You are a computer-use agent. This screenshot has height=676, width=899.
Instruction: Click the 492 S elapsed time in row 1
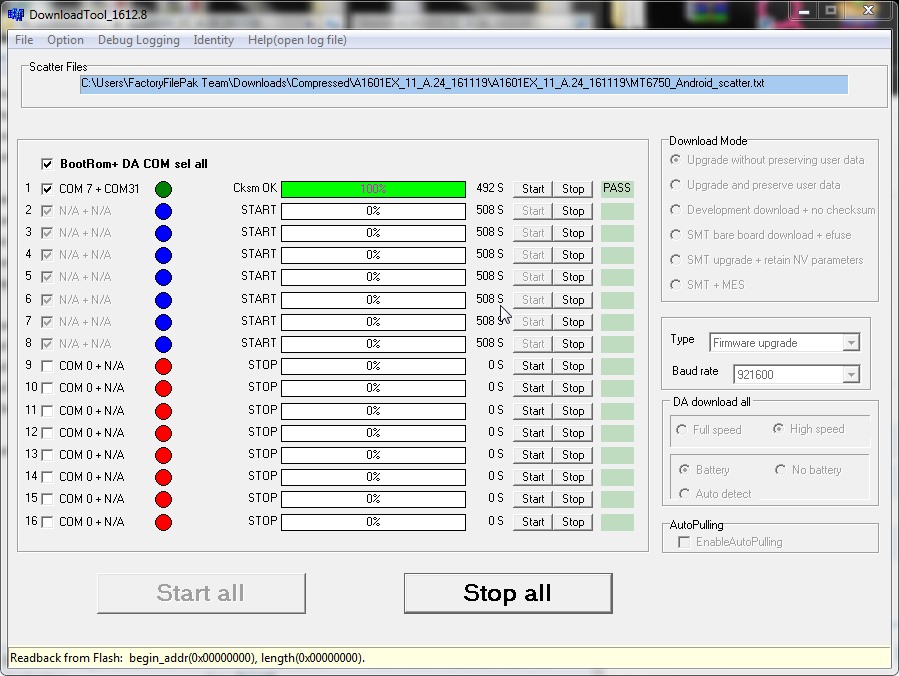click(490, 188)
